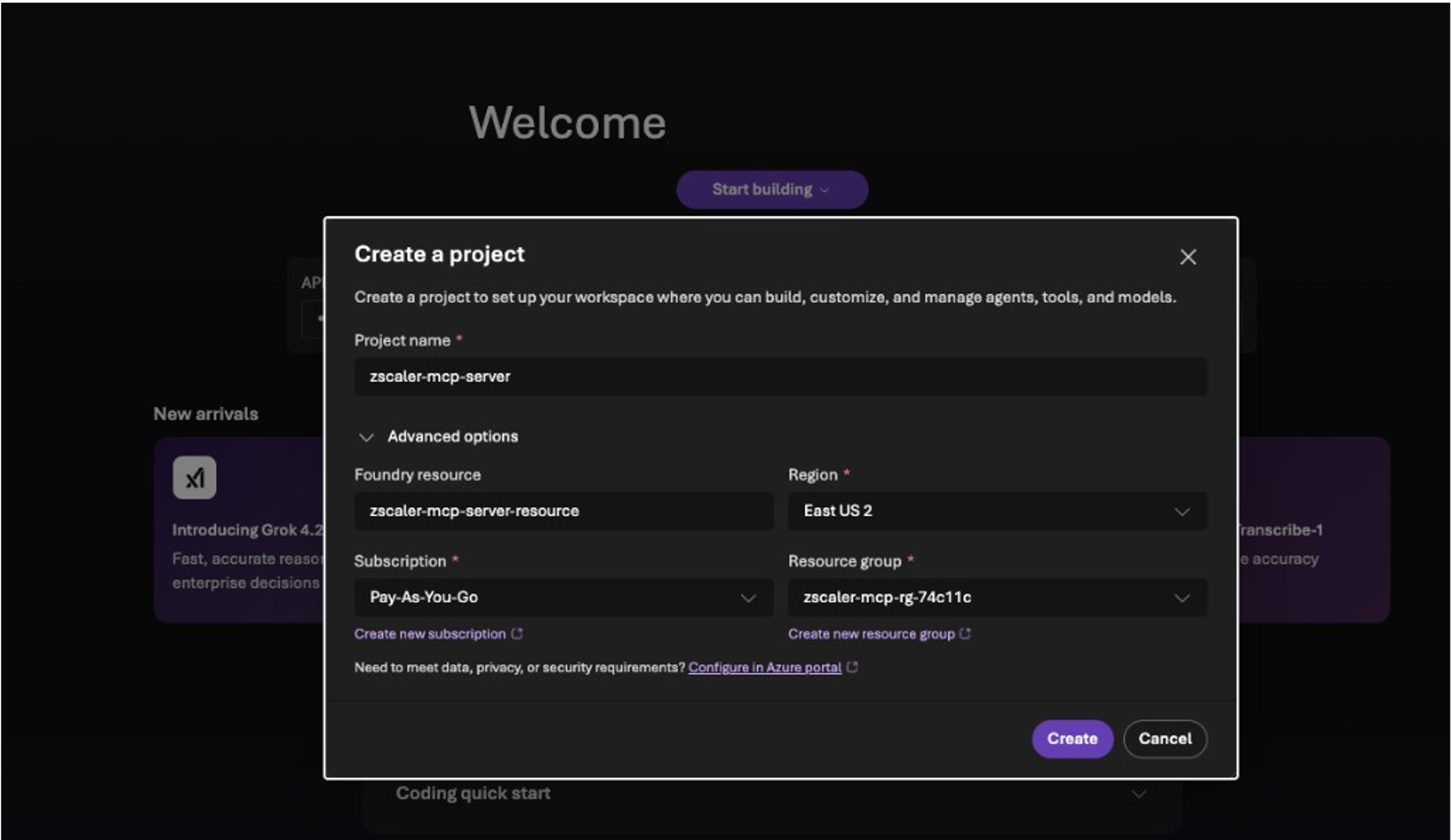Click the New arrivals heading
This screenshot has width=1451, height=840.
point(206,414)
